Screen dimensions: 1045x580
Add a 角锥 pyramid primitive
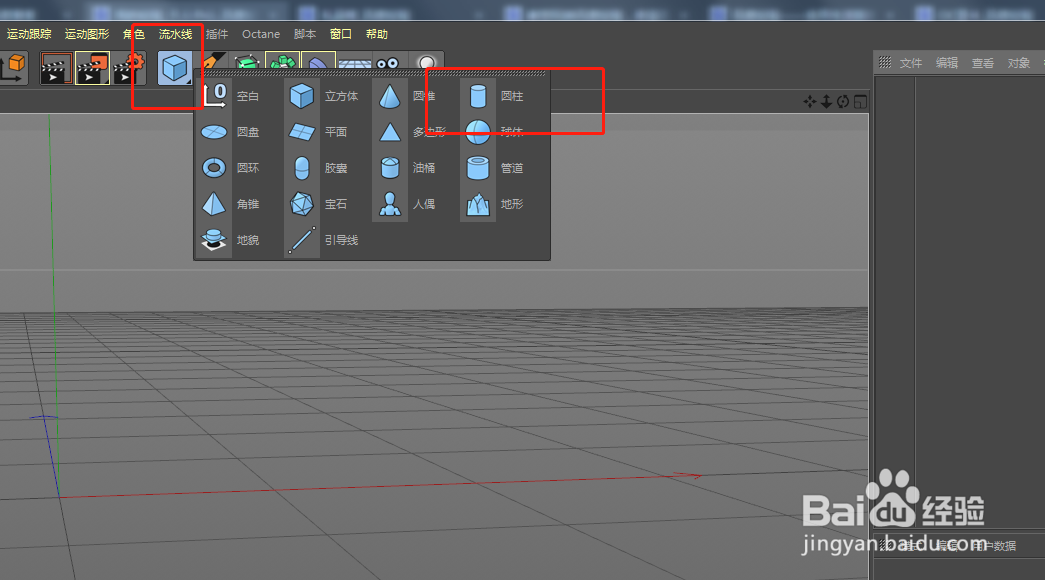[231, 204]
